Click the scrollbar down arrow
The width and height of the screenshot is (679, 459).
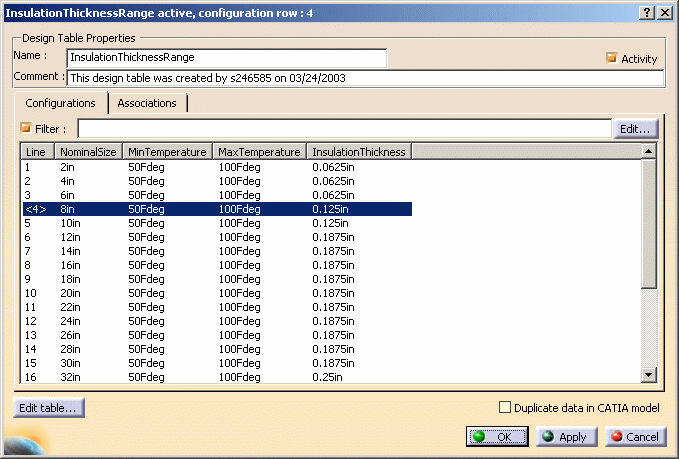pyautogui.click(x=648, y=375)
